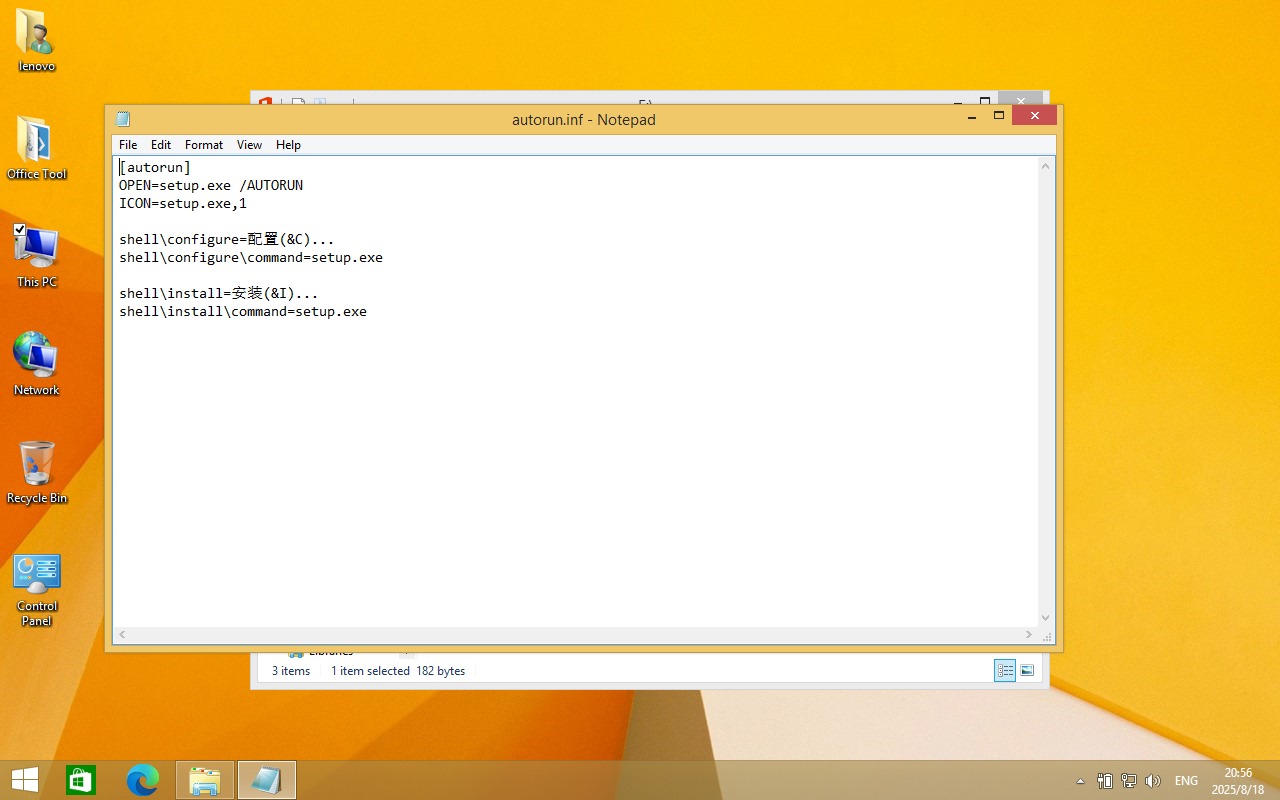
Task: Open Notepad's system menu icon in title bar
Action: [x=123, y=119]
